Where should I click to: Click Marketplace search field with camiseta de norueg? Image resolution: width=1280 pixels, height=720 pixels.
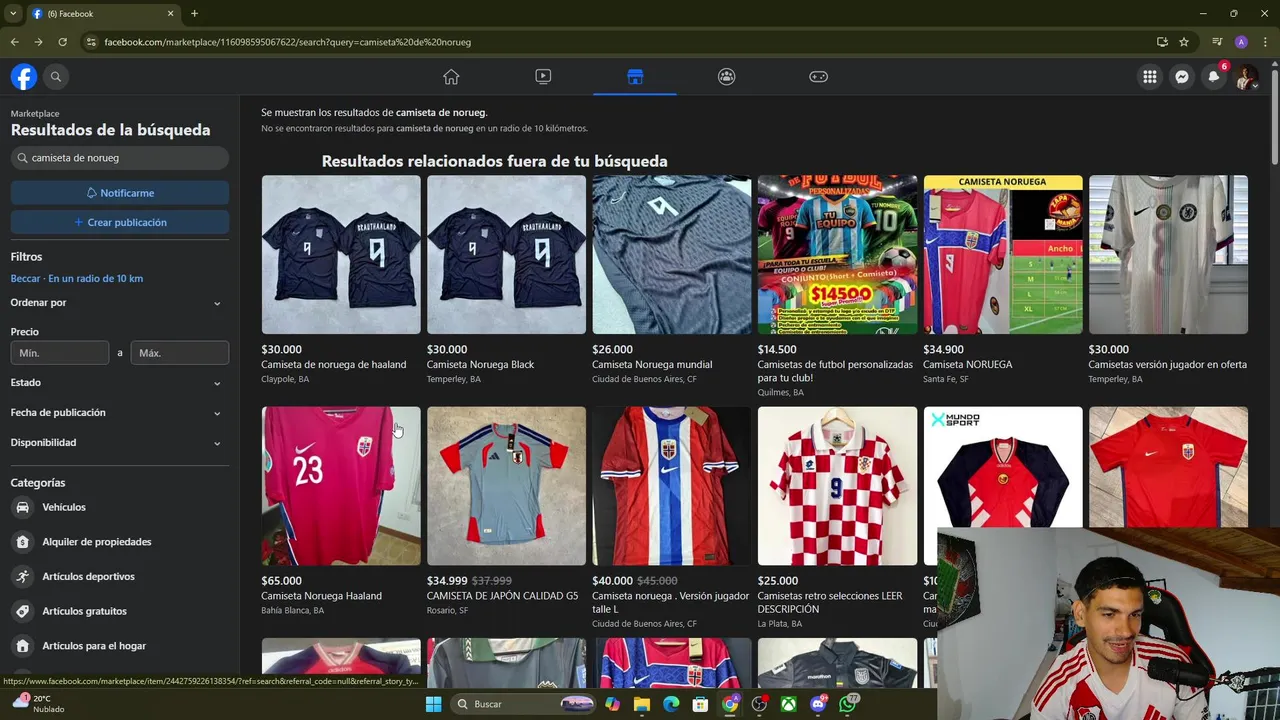point(120,158)
